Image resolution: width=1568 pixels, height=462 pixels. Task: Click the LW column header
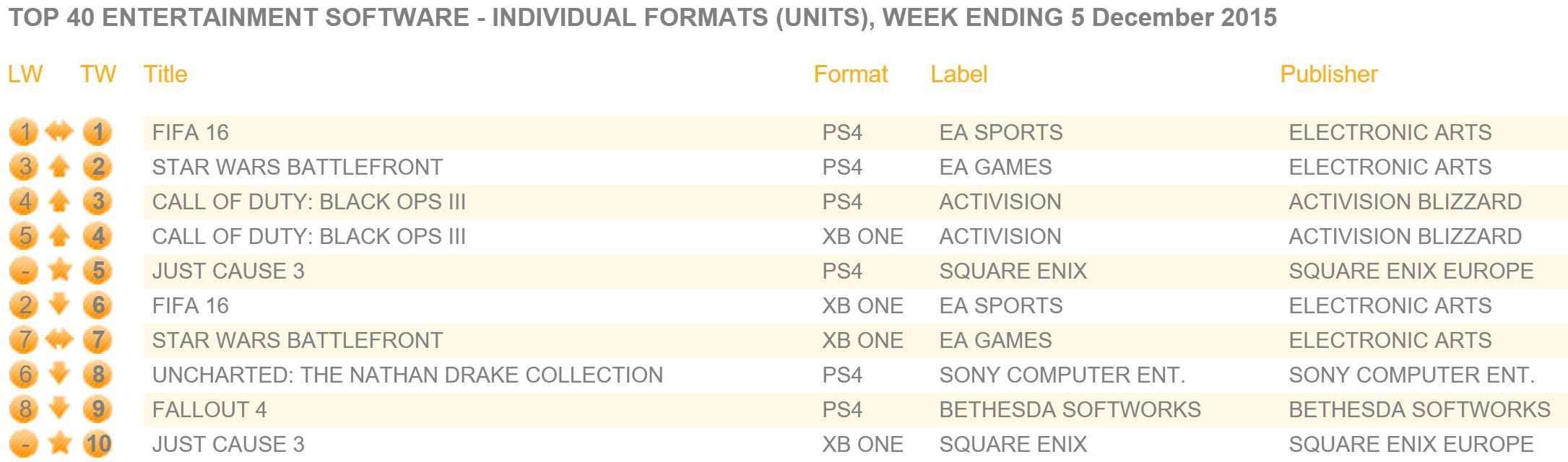[25, 74]
